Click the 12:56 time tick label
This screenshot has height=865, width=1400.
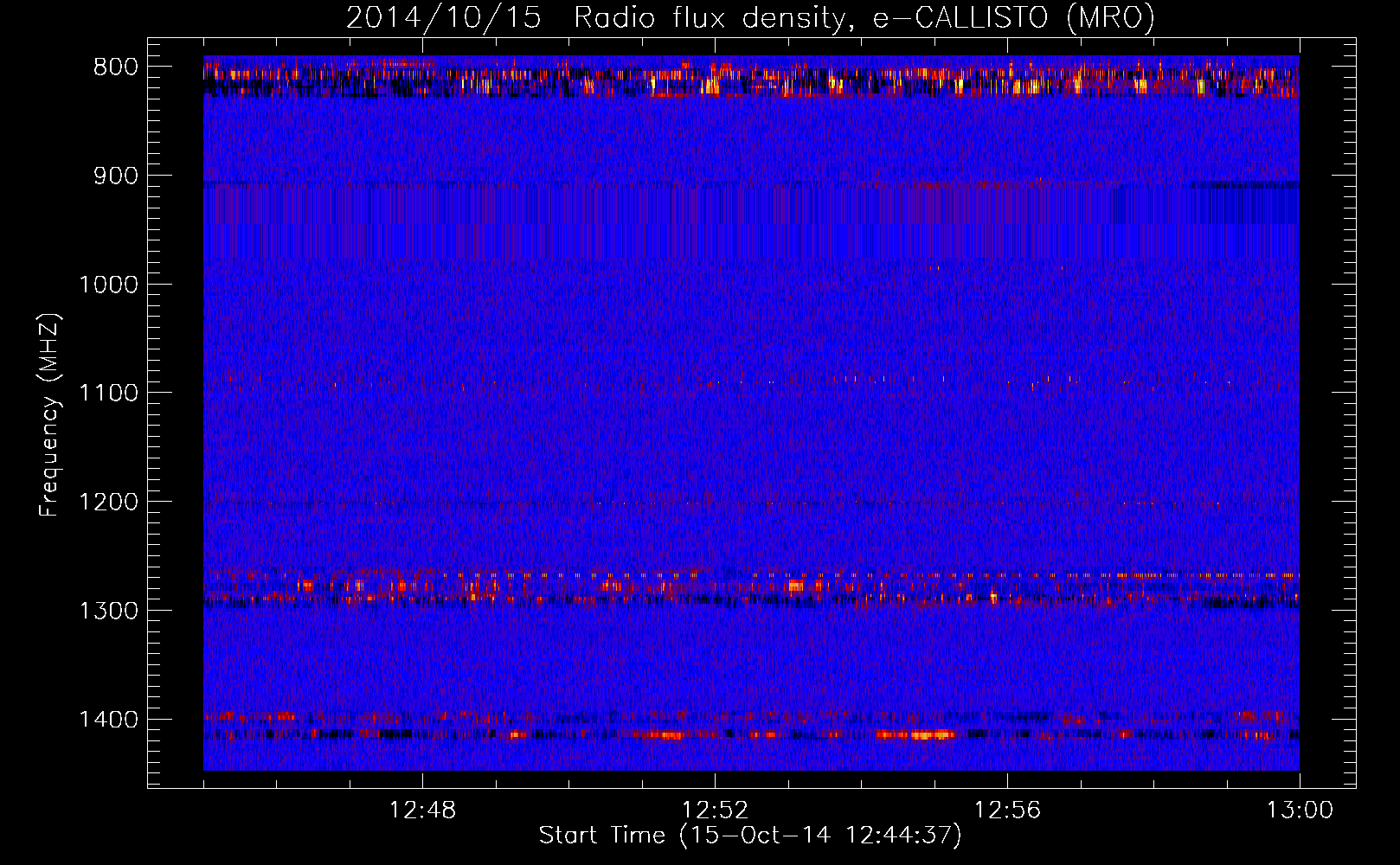[x=1007, y=811]
